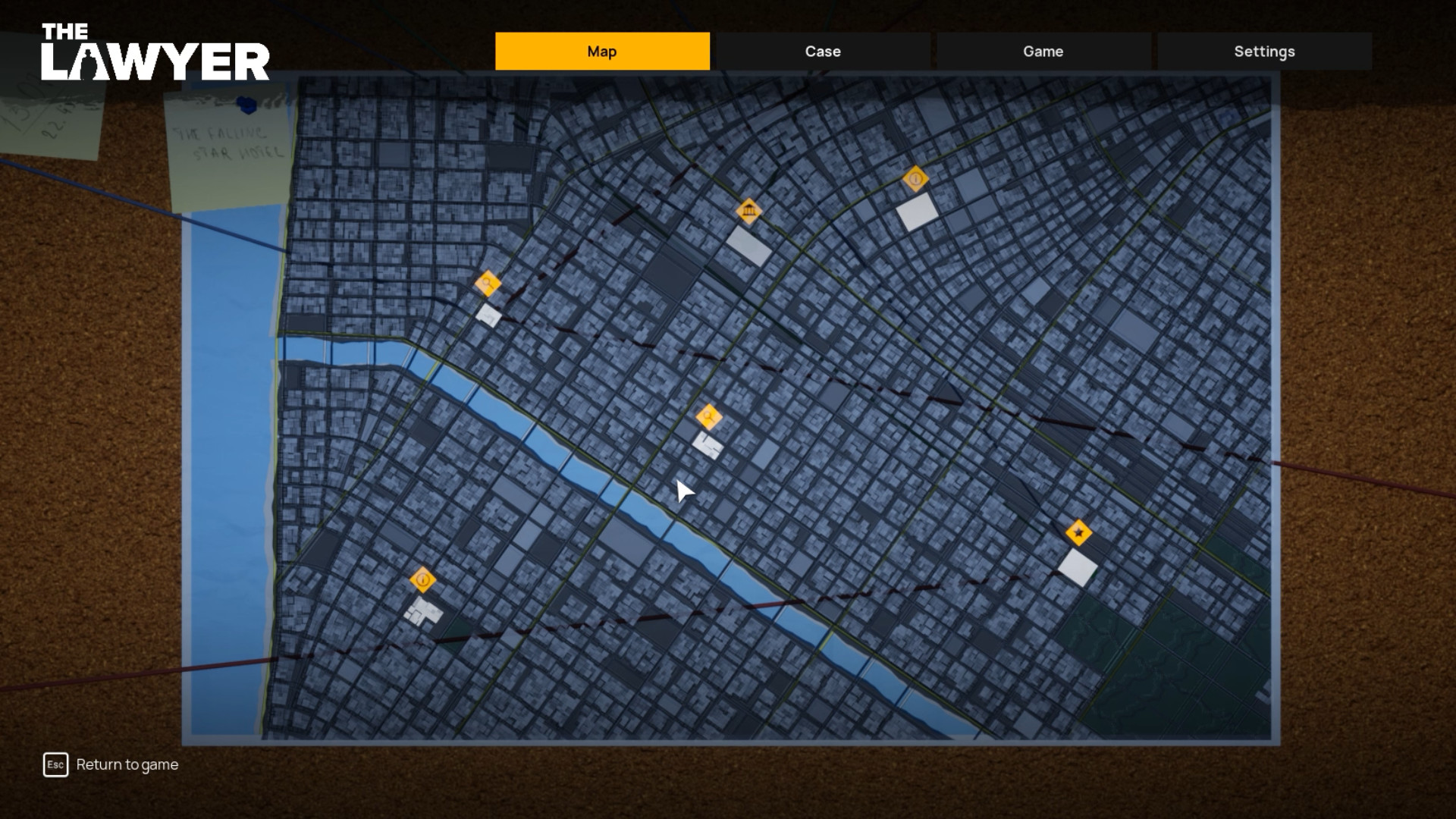This screenshot has width=1456, height=819.
Task: Switch to the Case tab
Action: pos(822,51)
